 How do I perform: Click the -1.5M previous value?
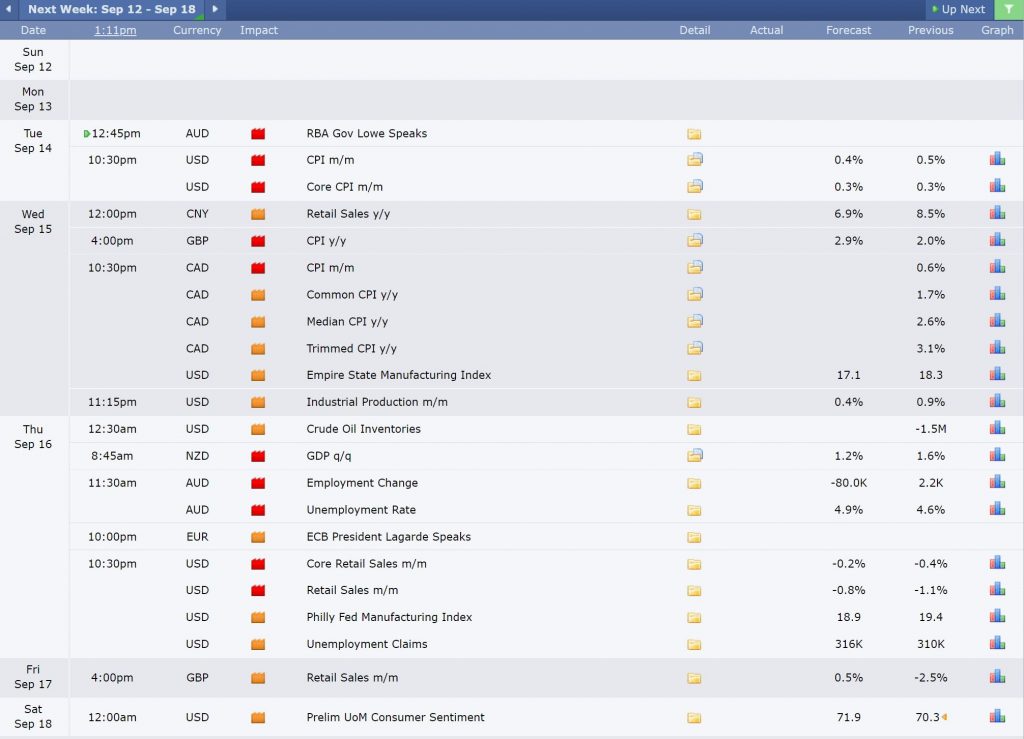931,429
